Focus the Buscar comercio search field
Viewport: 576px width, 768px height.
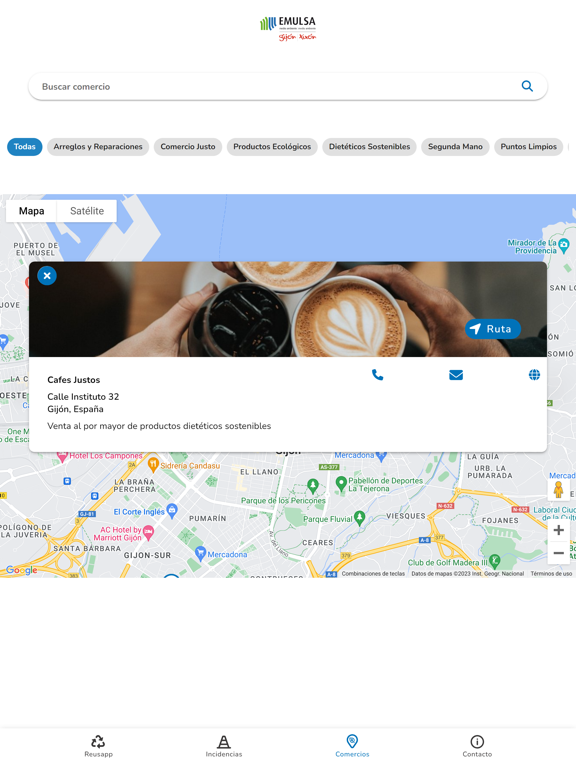coord(288,87)
